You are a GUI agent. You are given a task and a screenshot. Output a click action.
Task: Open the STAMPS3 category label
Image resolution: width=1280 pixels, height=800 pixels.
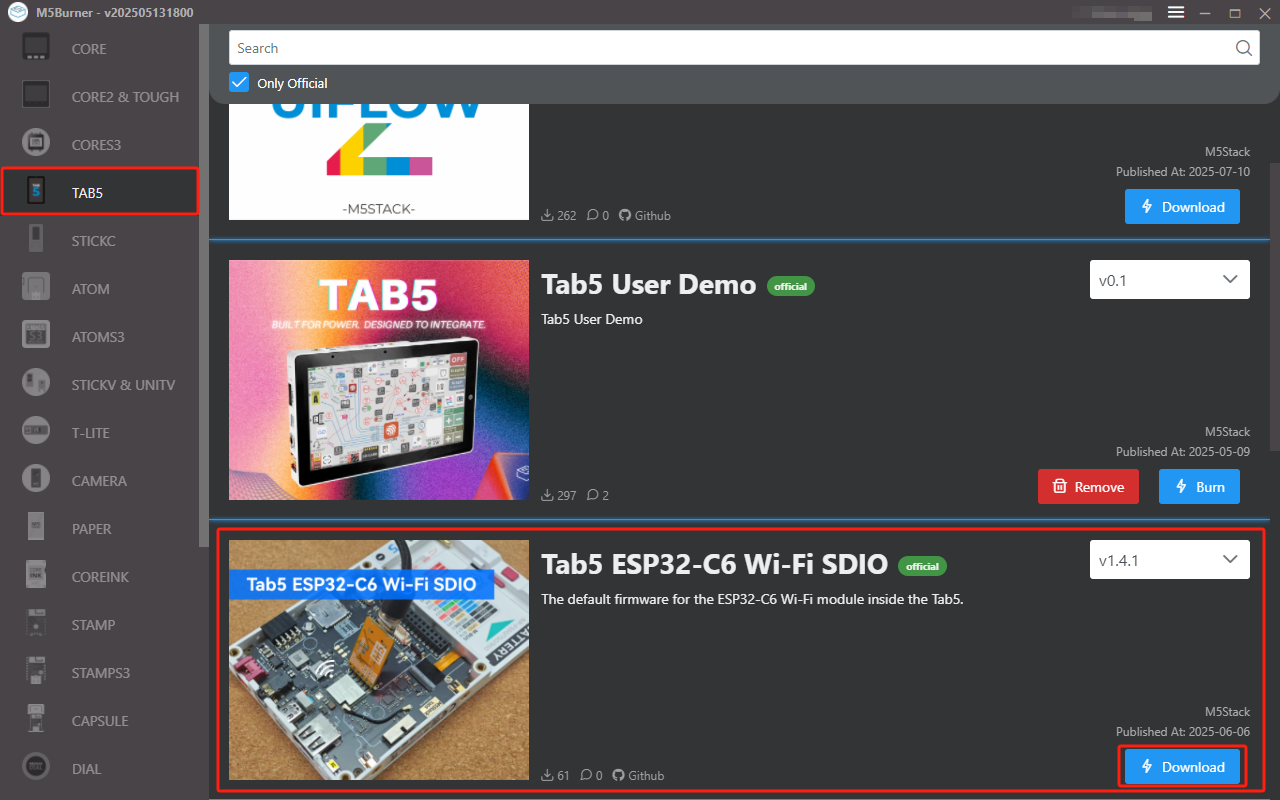[101, 673]
